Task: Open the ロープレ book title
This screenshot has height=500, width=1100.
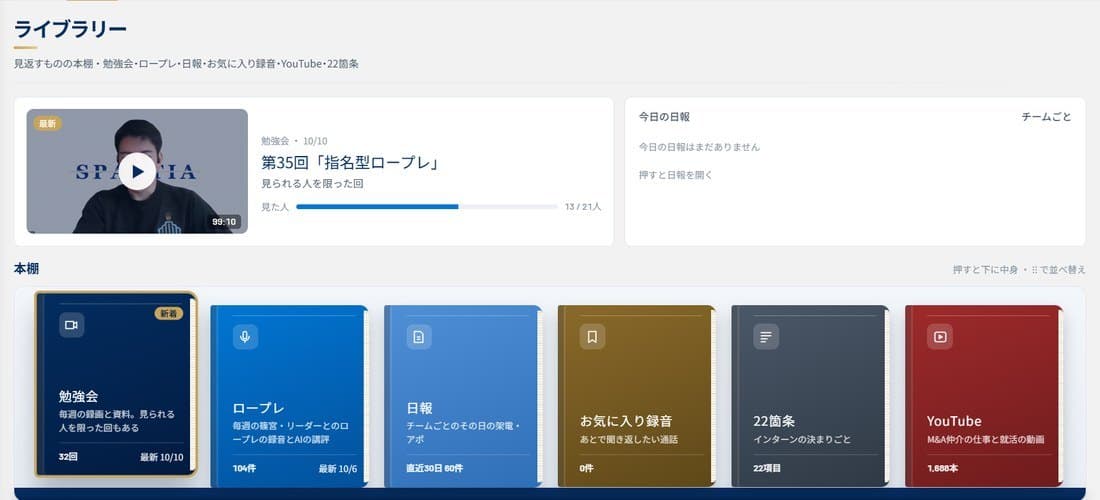Action: click(x=258, y=408)
